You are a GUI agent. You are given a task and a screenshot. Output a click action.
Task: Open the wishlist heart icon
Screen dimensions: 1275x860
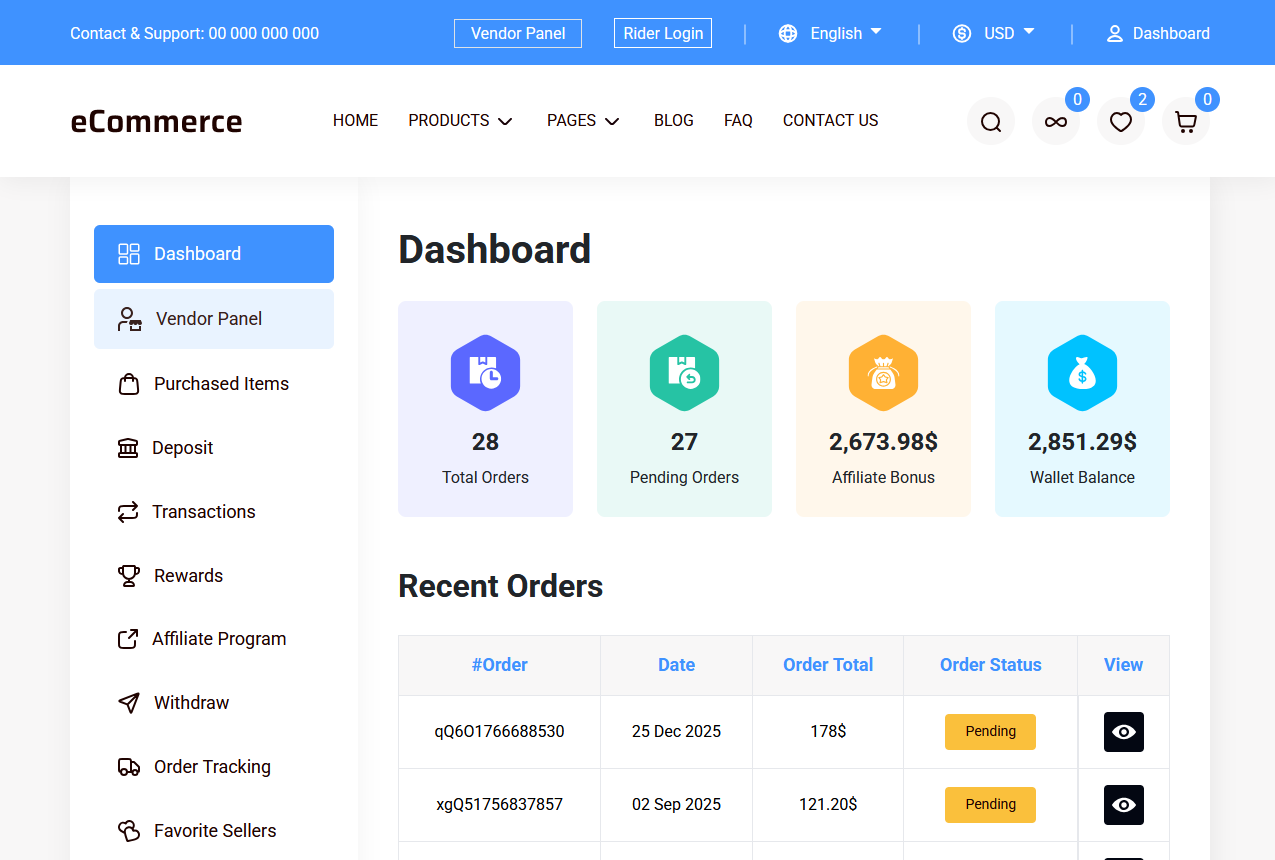pos(1120,122)
